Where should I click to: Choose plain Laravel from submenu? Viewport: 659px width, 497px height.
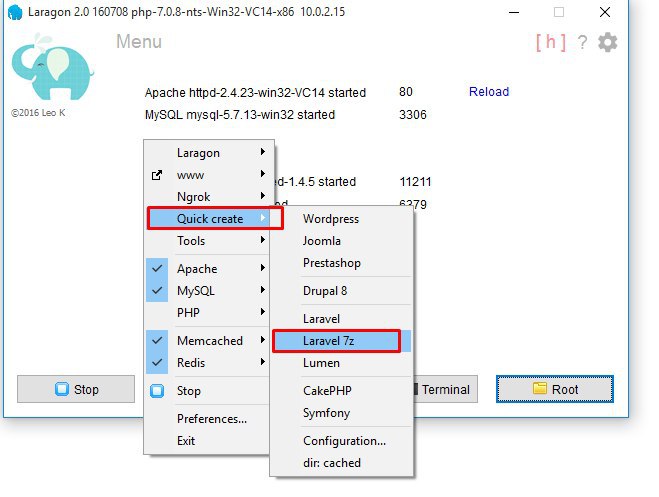[x=342, y=319]
